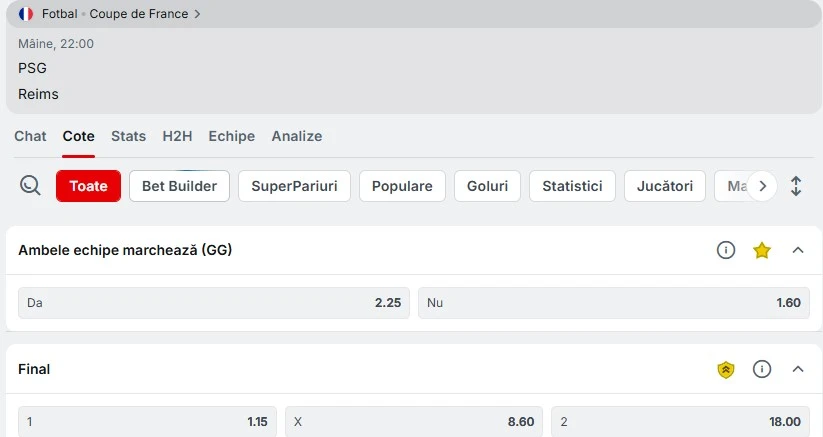Image resolution: width=823 pixels, height=437 pixels.
Task: Switch to the Chat tab
Action: 30,136
